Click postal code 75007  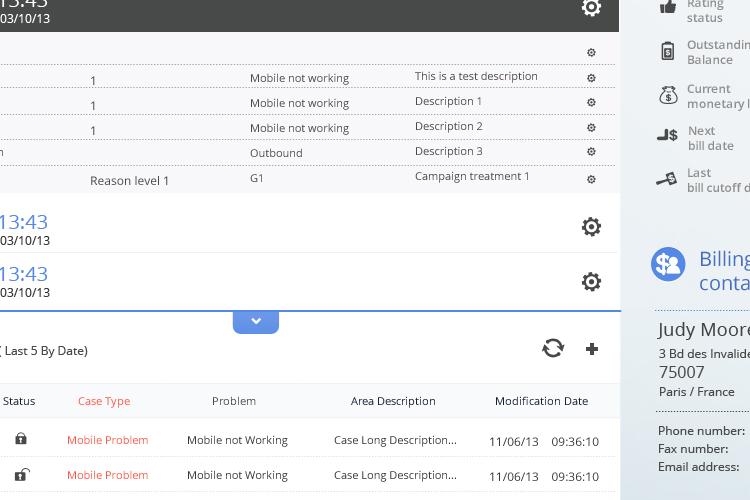point(682,372)
